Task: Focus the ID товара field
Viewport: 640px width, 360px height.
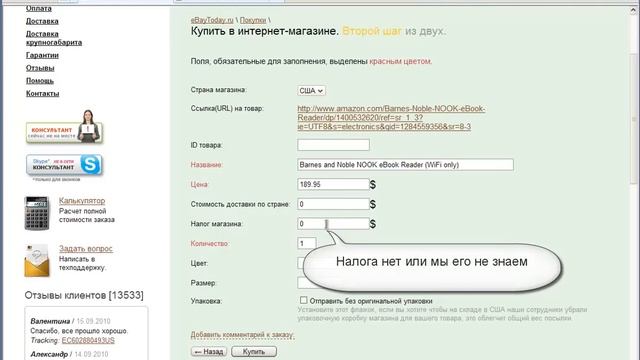Action: (333, 145)
